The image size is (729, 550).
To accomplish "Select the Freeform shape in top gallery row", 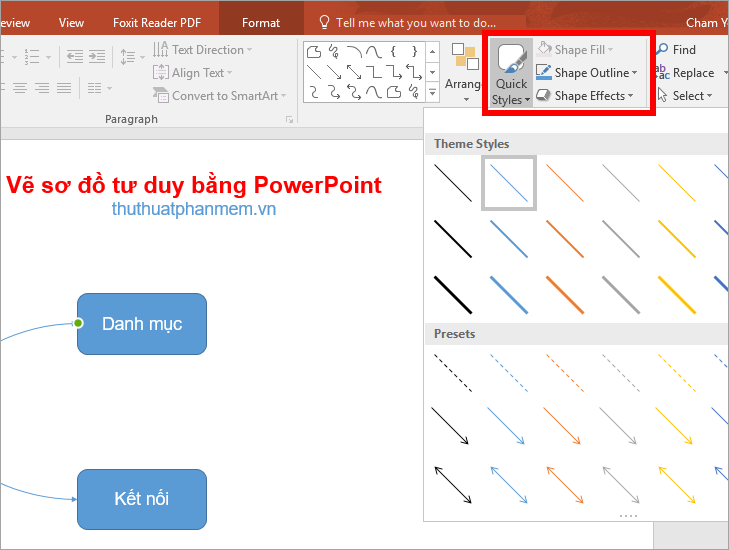I will click(314, 52).
